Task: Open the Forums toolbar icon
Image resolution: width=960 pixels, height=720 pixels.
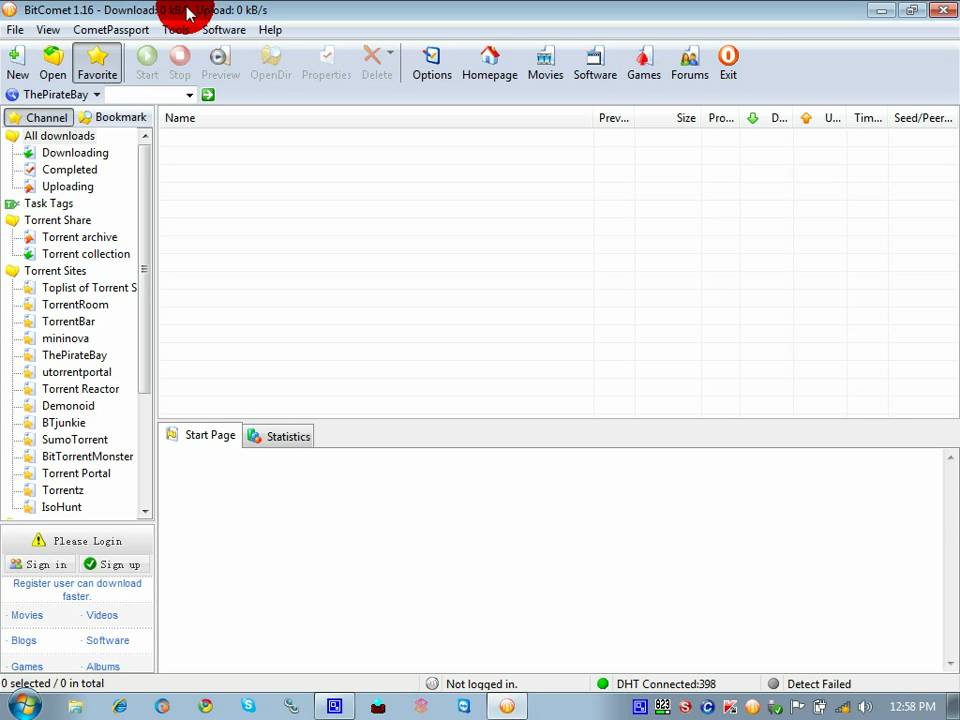Action: point(689,63)
